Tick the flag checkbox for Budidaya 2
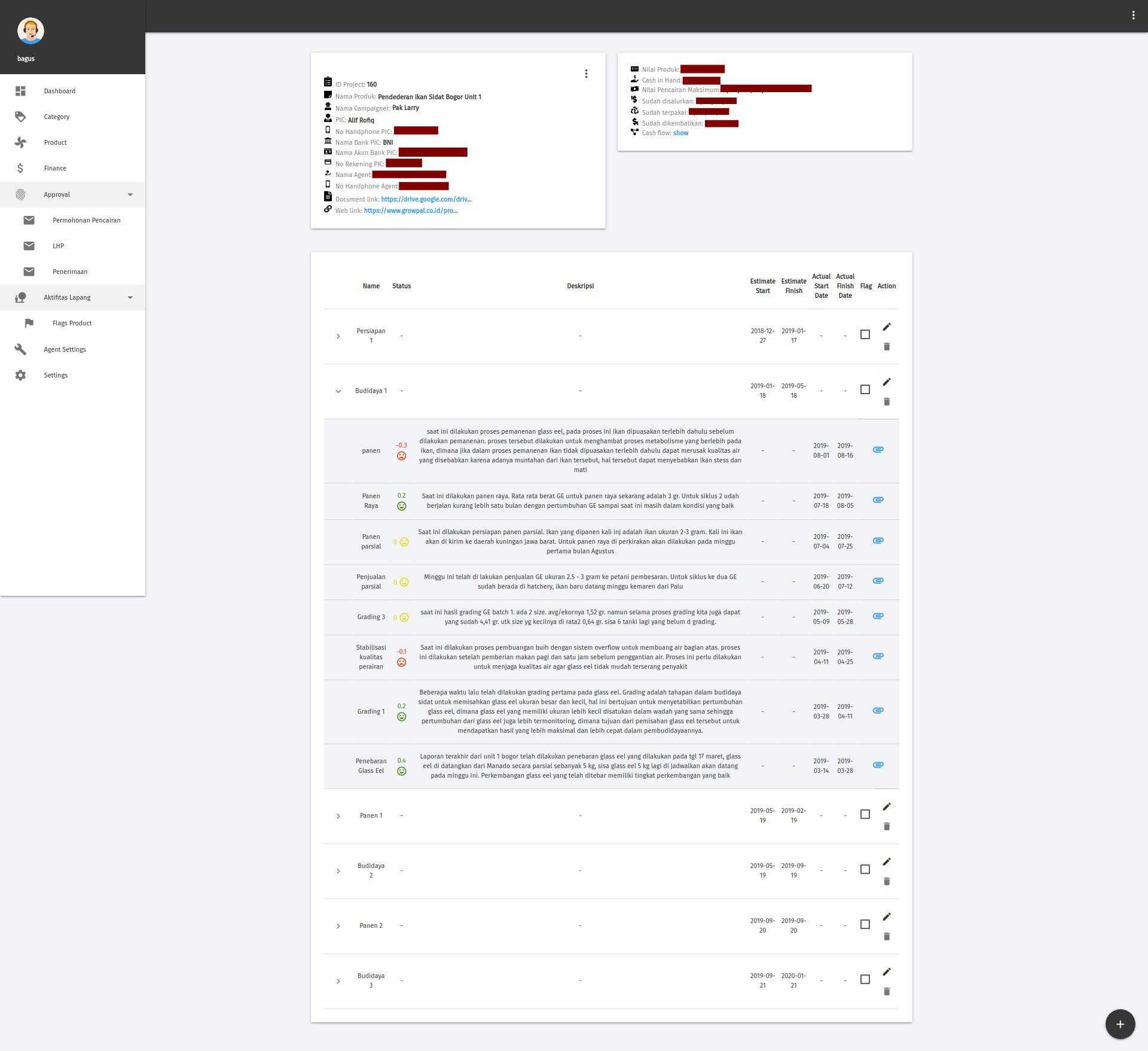 [865, 869]
